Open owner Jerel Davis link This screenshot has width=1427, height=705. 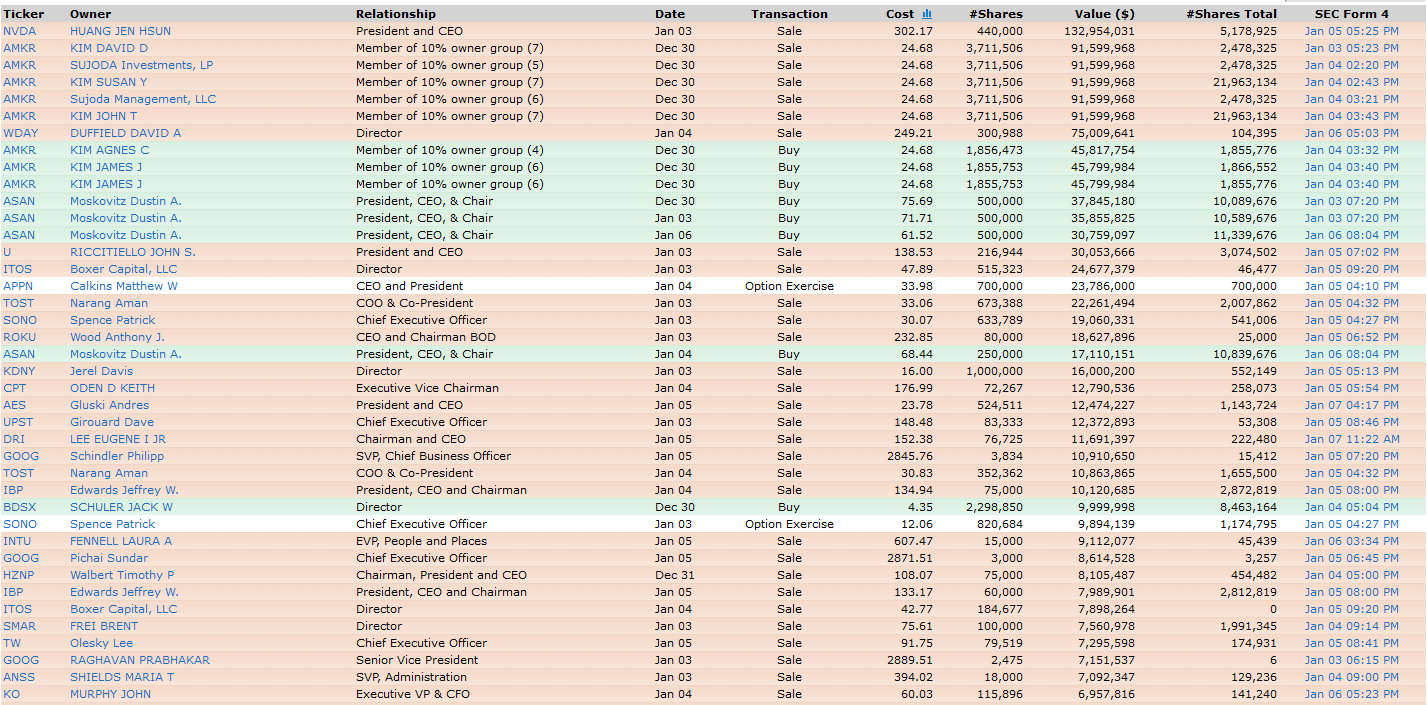[x=101, y=371]
